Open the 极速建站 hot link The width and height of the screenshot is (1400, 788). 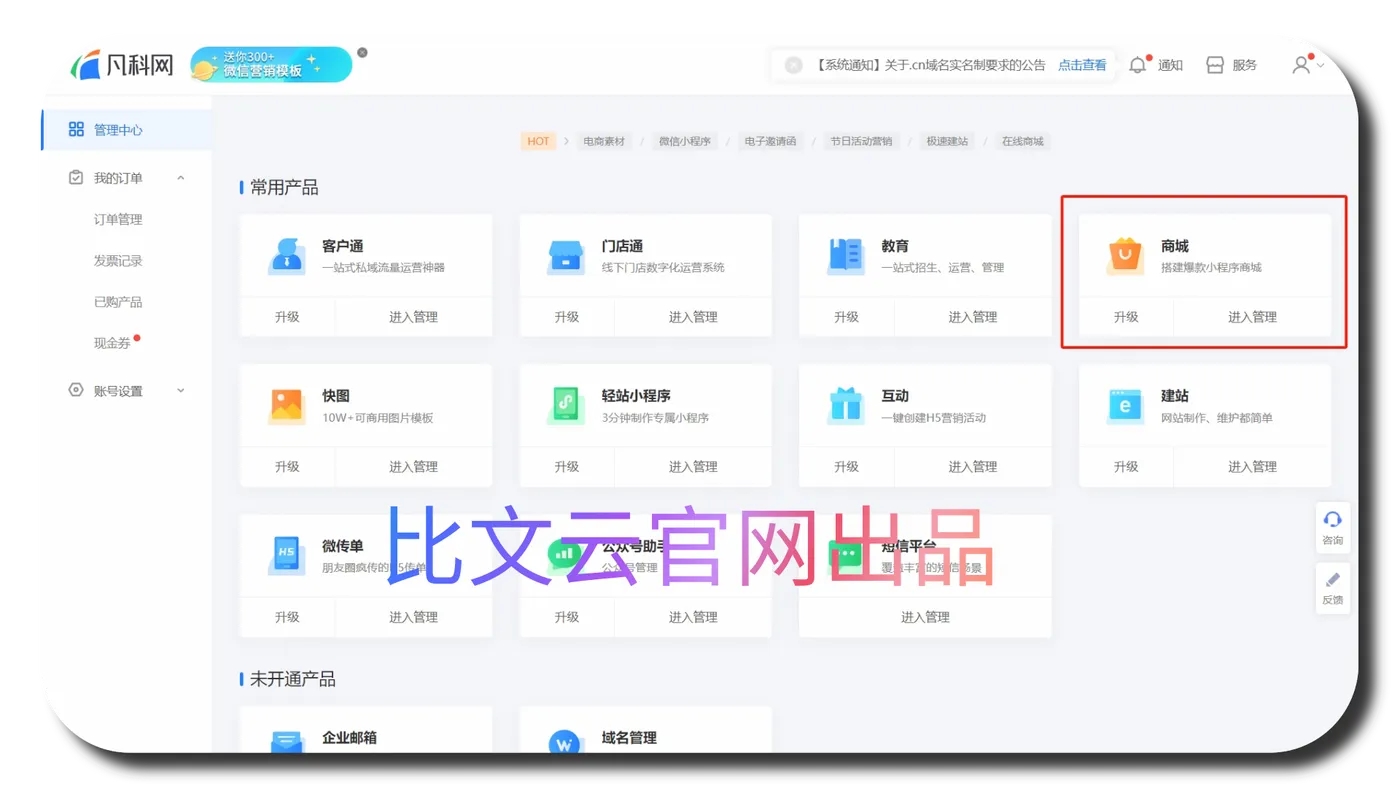[x=947, y=141]
